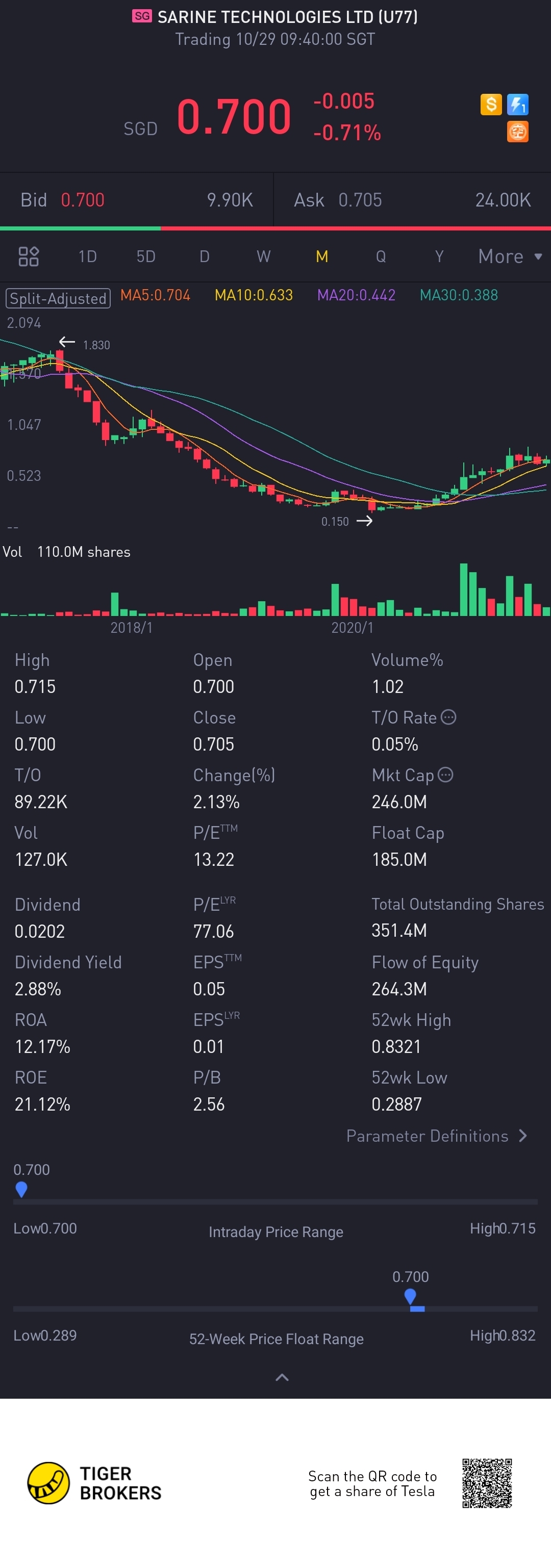Switch to the yearly Y chart
This screenshot has height=1568, width=551.
point(439,256)
